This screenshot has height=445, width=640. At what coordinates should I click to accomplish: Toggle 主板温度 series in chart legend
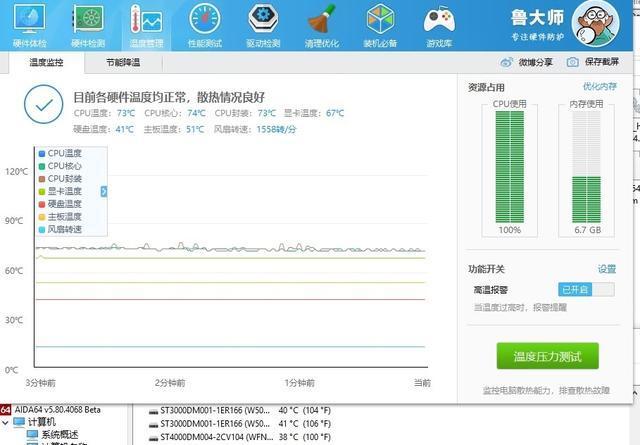(x=60, y=217)
